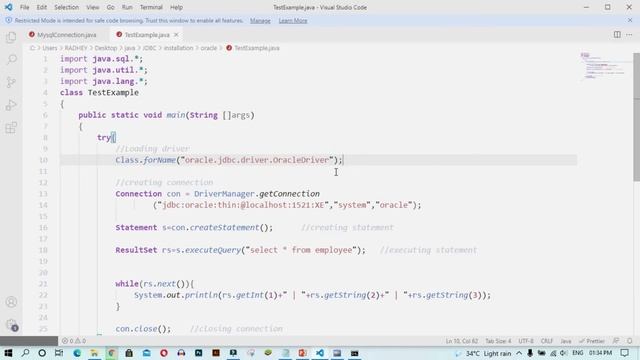
Task: Open the Mail app taskbar icon
Action: 147,353
